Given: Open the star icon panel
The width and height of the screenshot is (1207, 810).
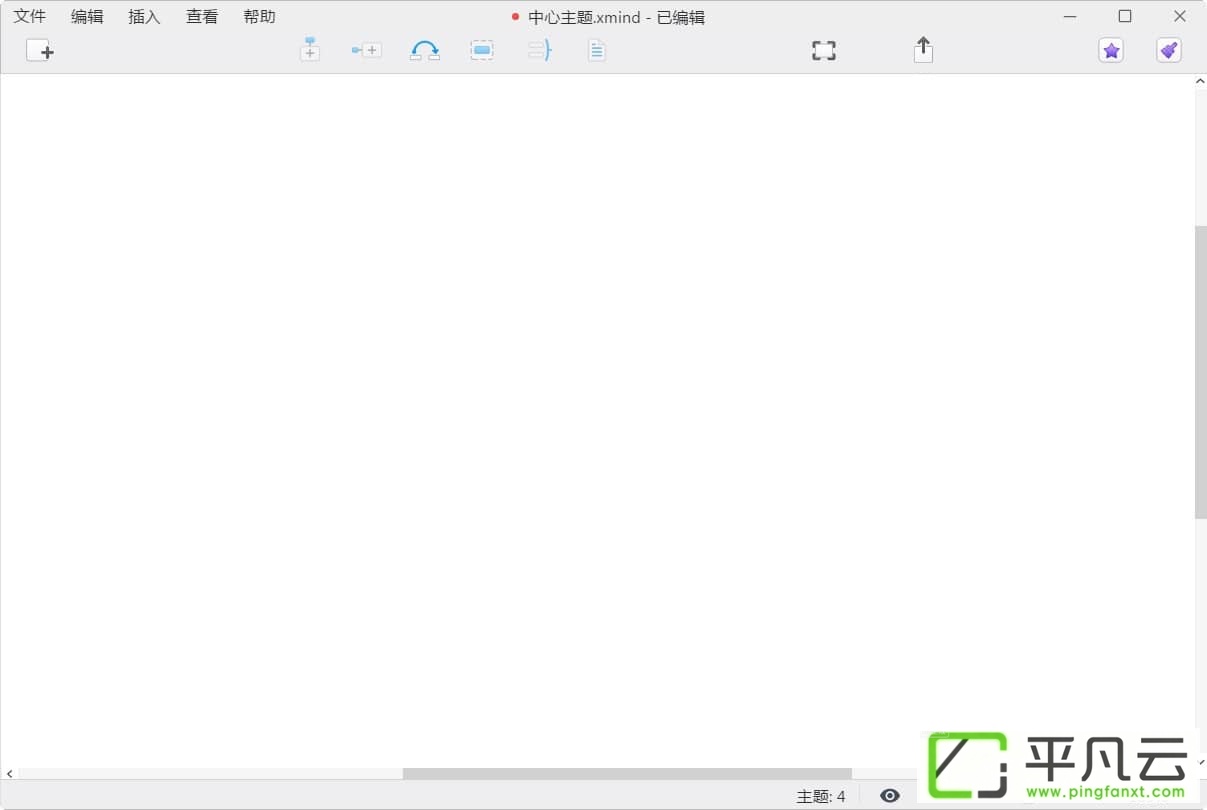Looking at the screenshot, I should (1111, 50).
